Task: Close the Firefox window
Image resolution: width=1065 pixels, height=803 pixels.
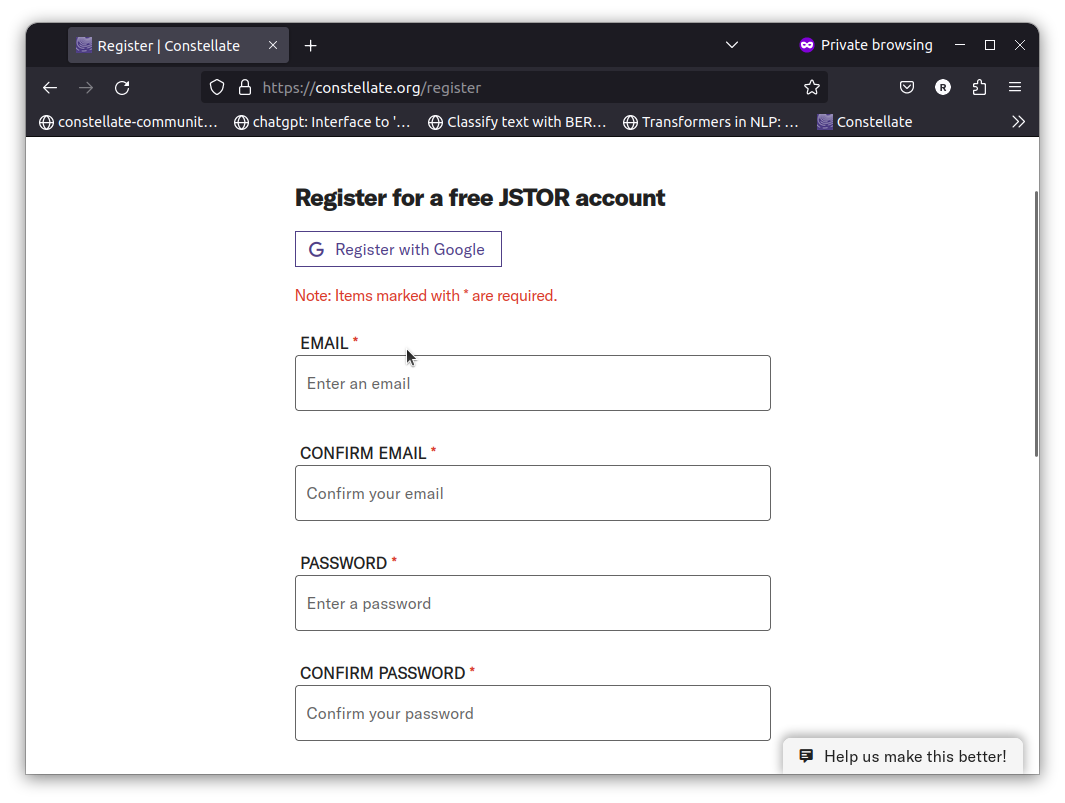Action: point(1019,45)
